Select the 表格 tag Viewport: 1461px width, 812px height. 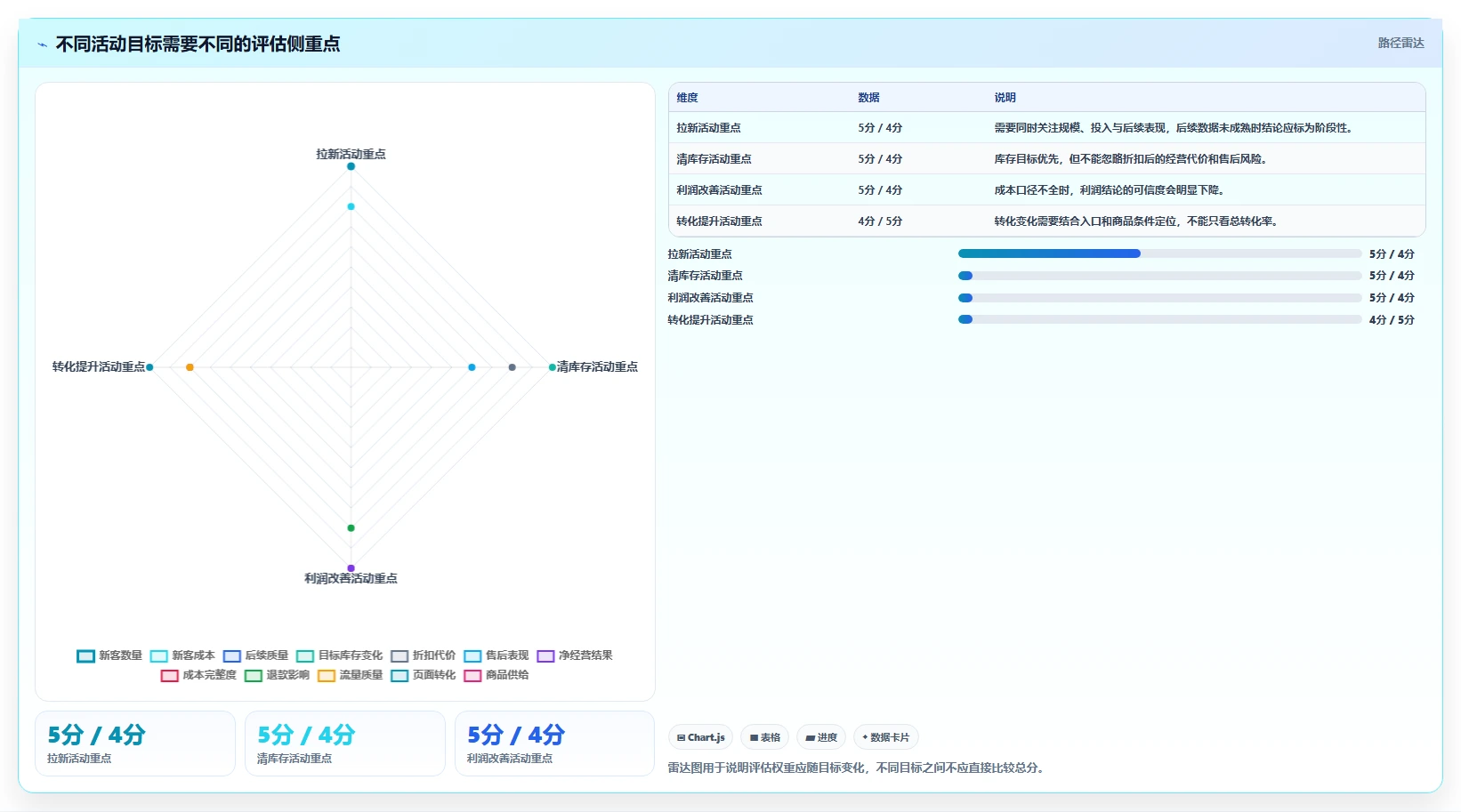point(765,737)
